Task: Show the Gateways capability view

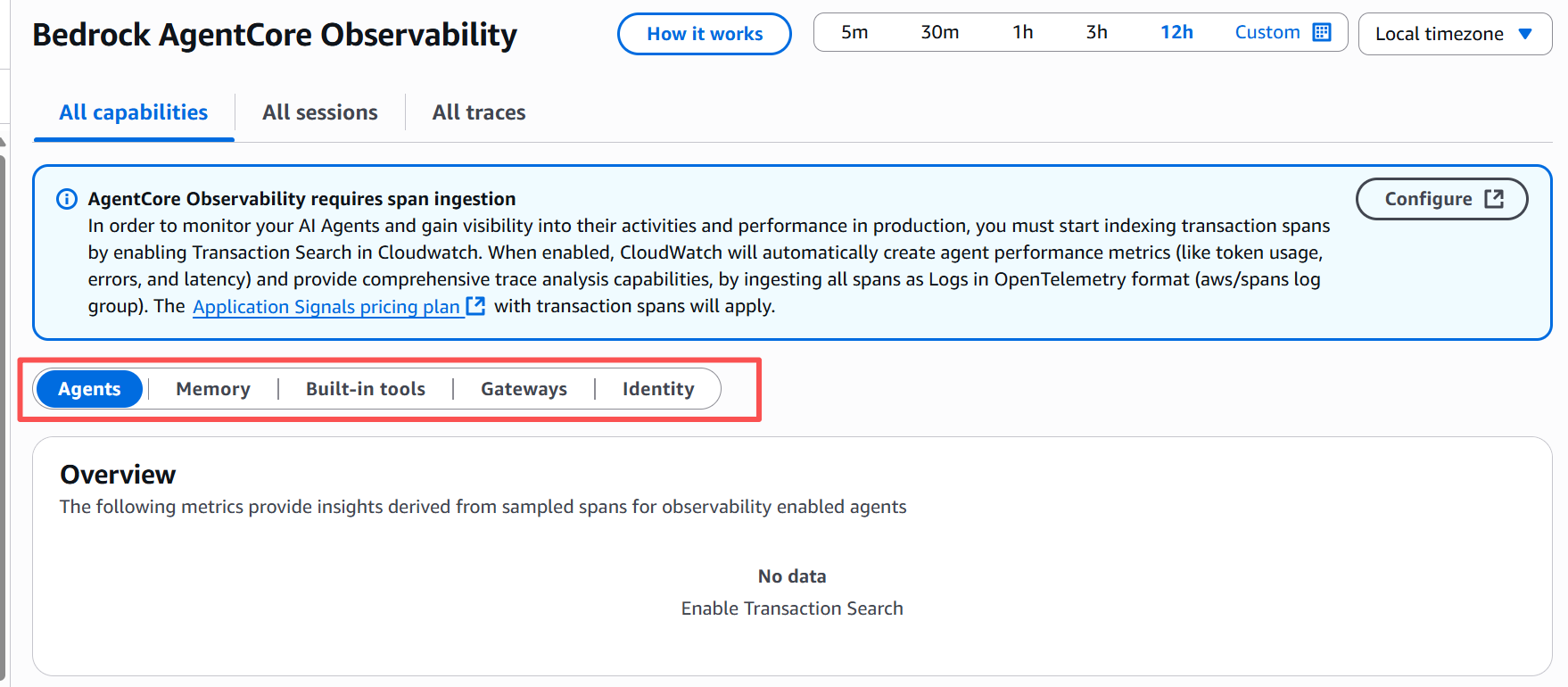Action: [524, 389]
